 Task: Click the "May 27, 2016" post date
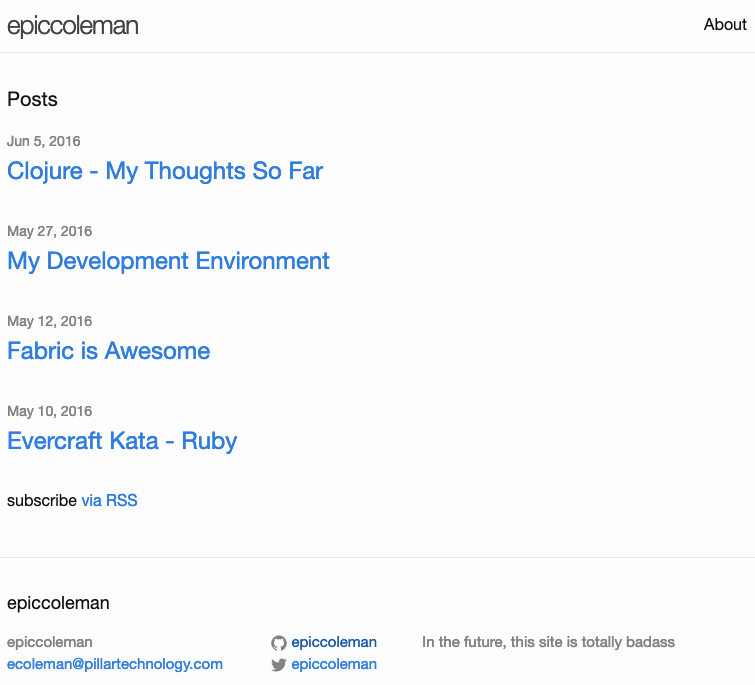(49, 231)
